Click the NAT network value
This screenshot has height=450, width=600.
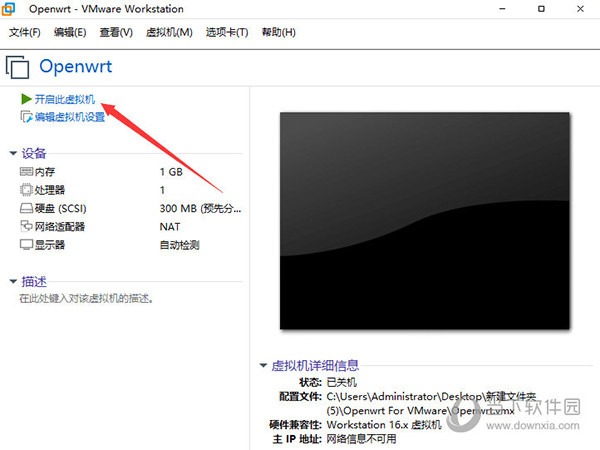[170, 227]
